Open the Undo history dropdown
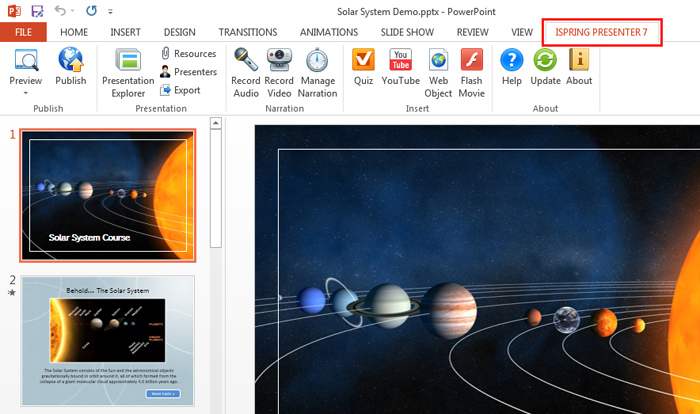 click(73, 11)
